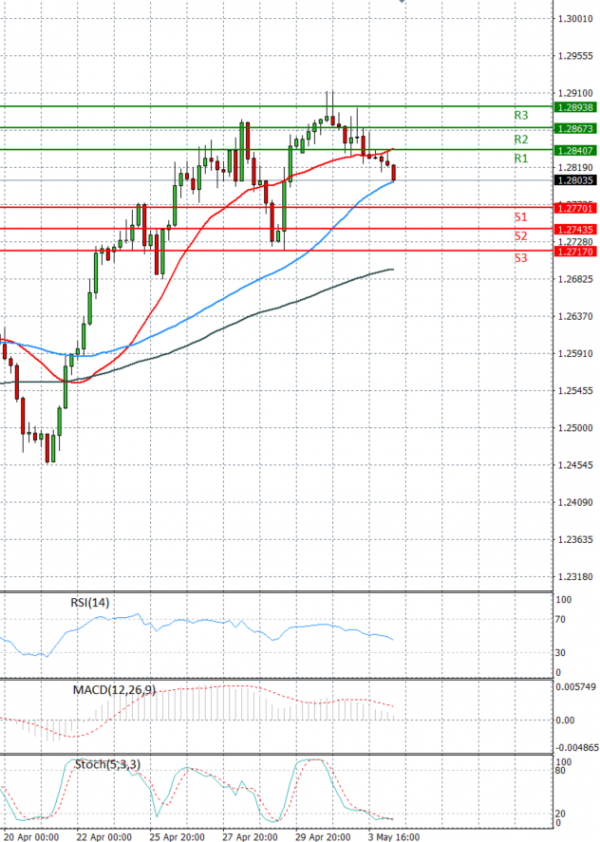Click the S1 support price label 1.27701
The height and width of the screenshot is (842, 600).
pos(576,208)
